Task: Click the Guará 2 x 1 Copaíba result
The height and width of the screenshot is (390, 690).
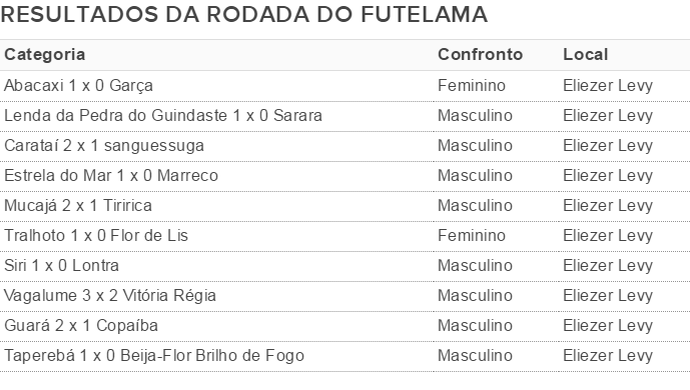Action: 81,326
